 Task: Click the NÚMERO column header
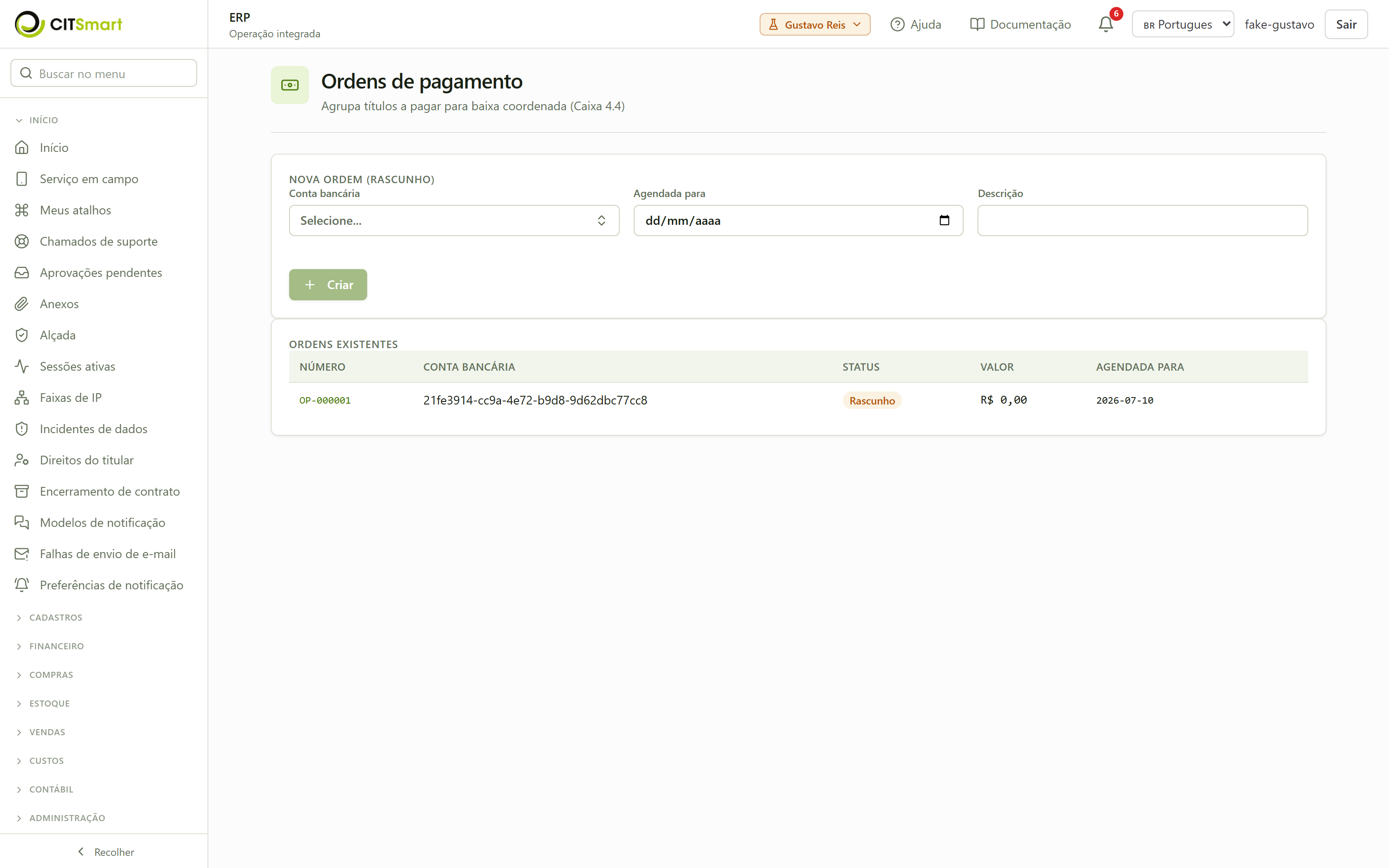click(322, 367)
